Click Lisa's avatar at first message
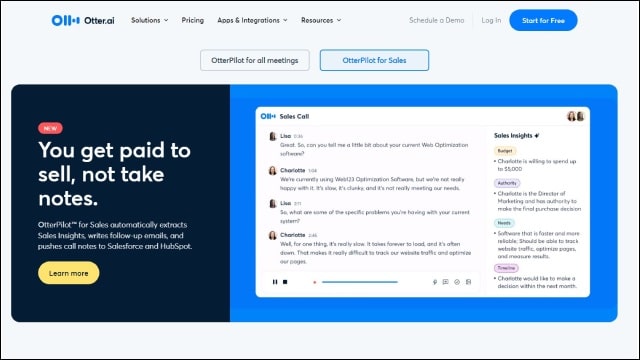 click(273, 136)
